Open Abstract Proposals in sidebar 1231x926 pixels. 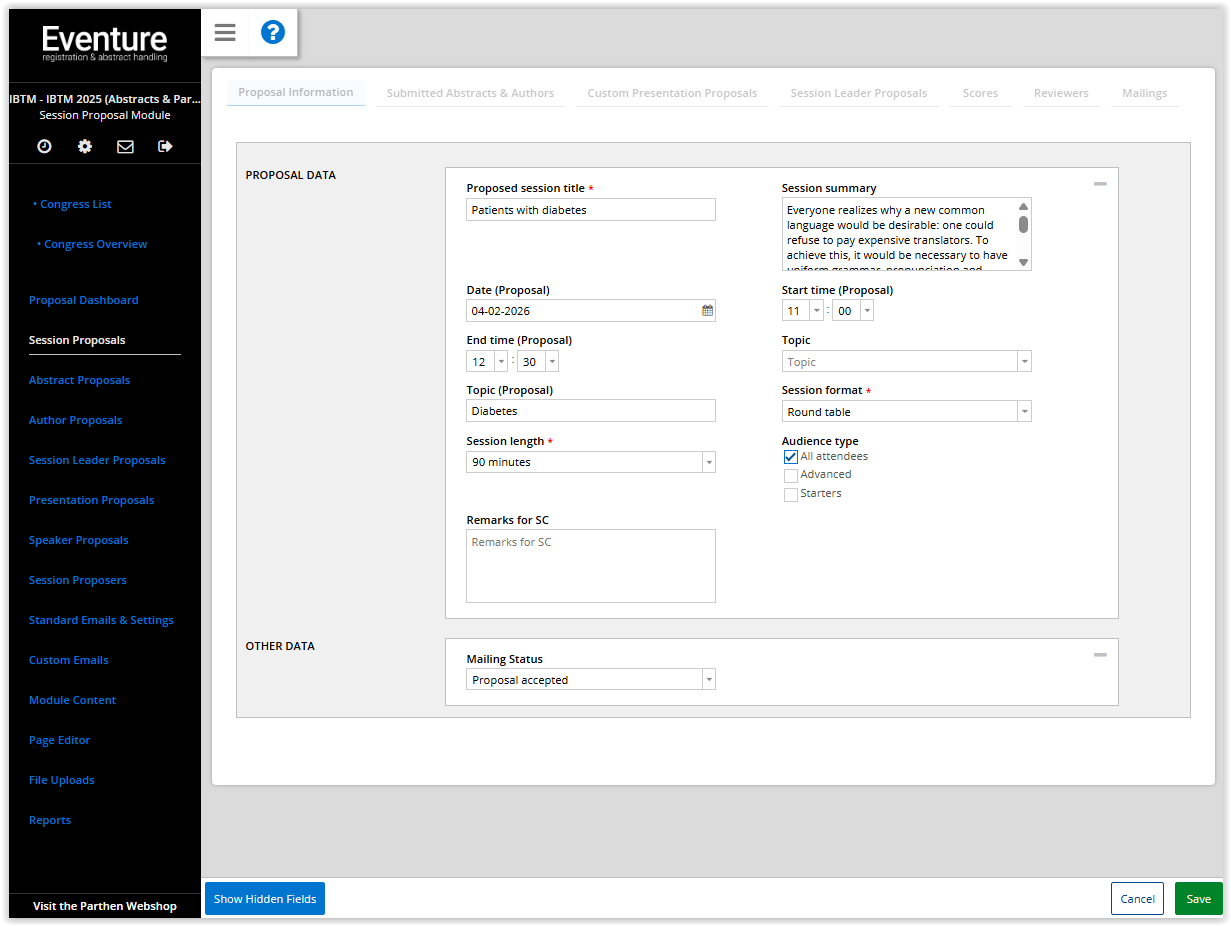click(x=79, y=380)
